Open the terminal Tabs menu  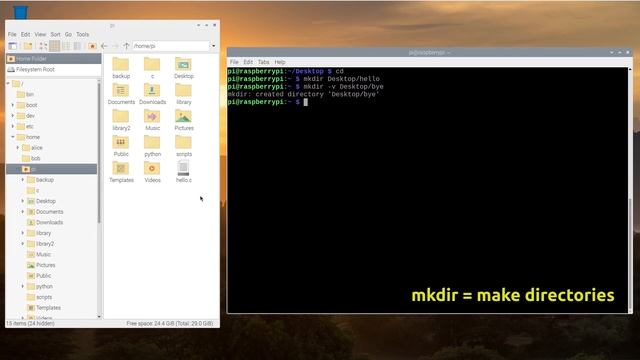(263, 62)
